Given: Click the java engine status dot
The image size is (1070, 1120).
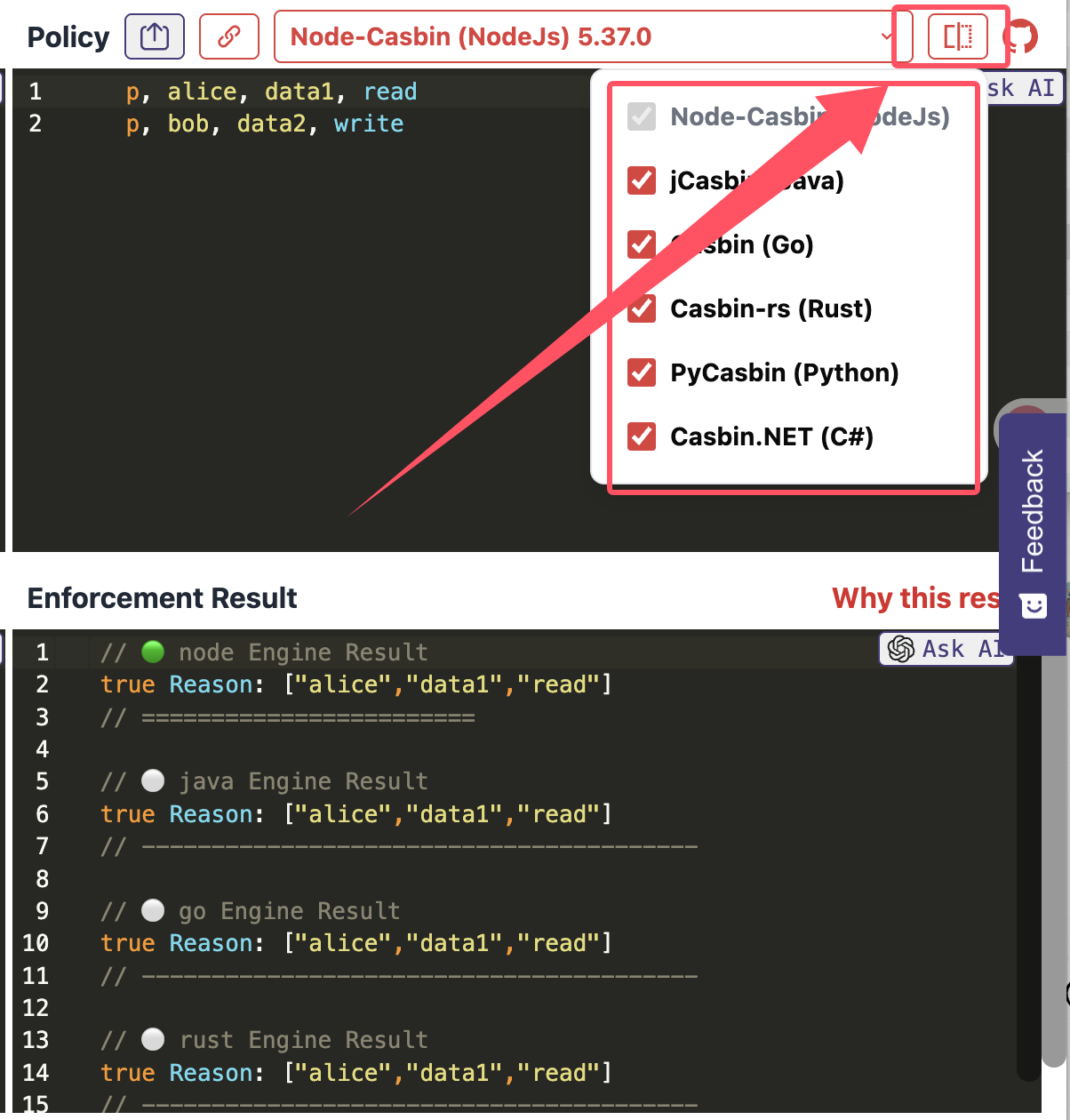Looking at the screenshot, I should 153,780.
